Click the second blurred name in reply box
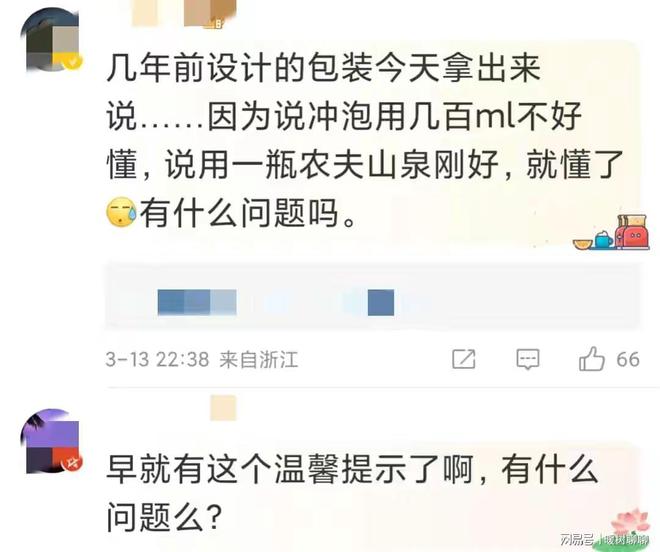The image size is (660, 552). (381, 302)
